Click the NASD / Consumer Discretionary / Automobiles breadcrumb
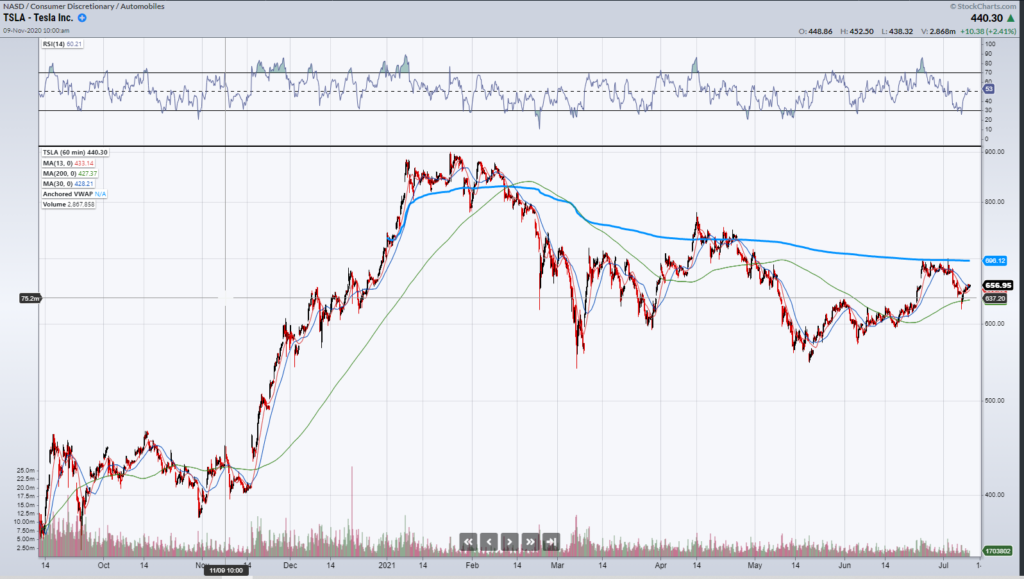 [84, 6]
